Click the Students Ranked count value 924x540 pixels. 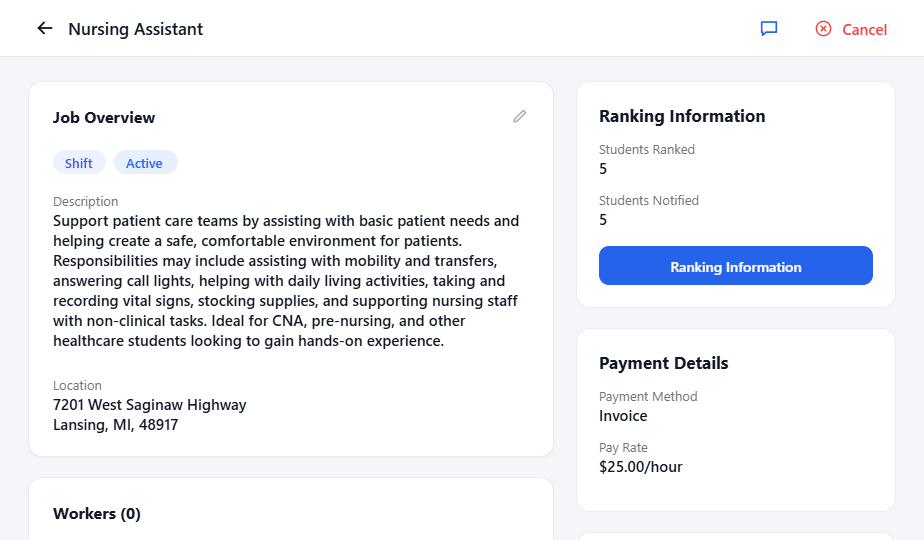click(603, 169)
